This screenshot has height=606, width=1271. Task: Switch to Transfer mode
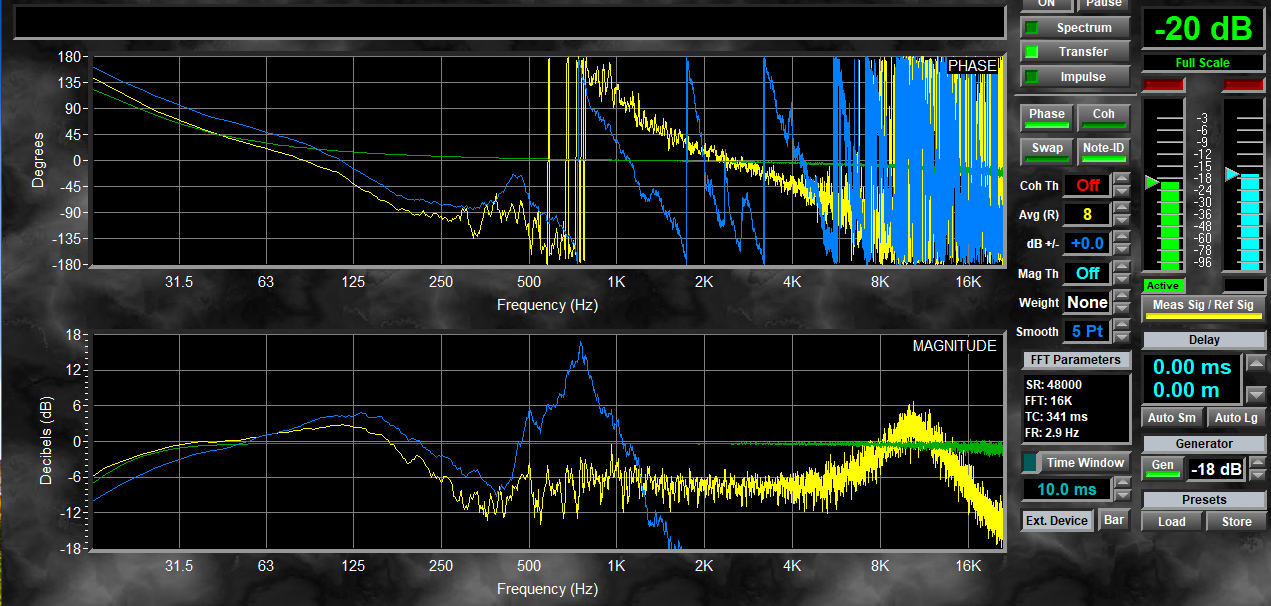tap(1076, 52)
